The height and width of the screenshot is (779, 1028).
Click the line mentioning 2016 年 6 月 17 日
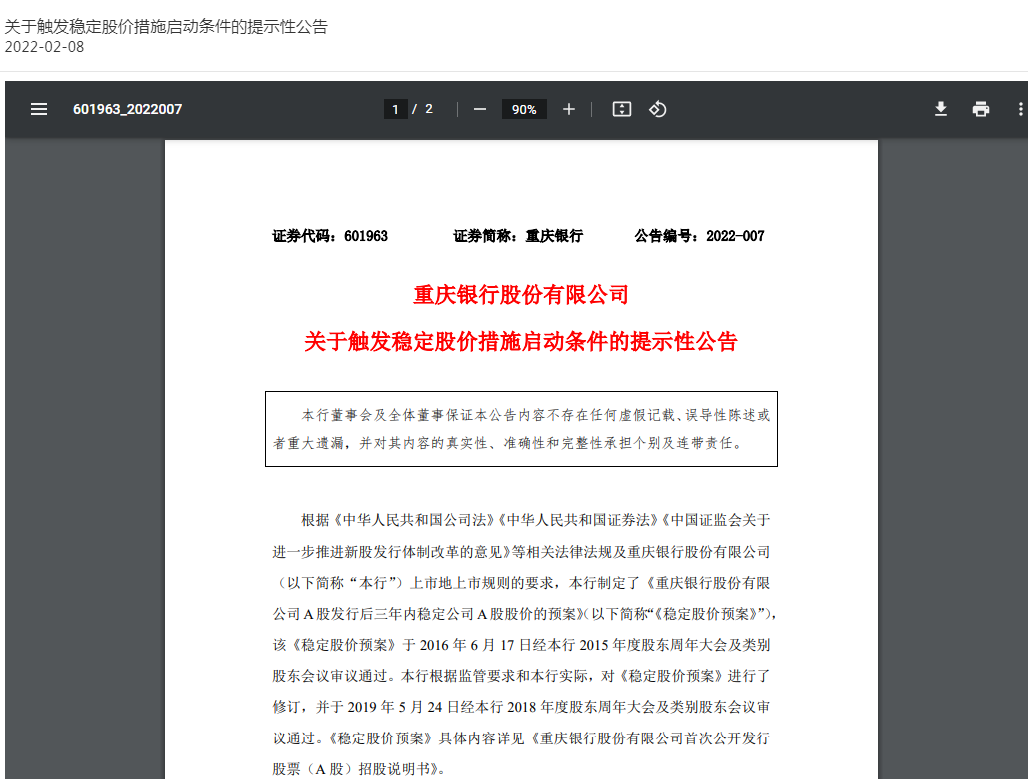(521, 645)
